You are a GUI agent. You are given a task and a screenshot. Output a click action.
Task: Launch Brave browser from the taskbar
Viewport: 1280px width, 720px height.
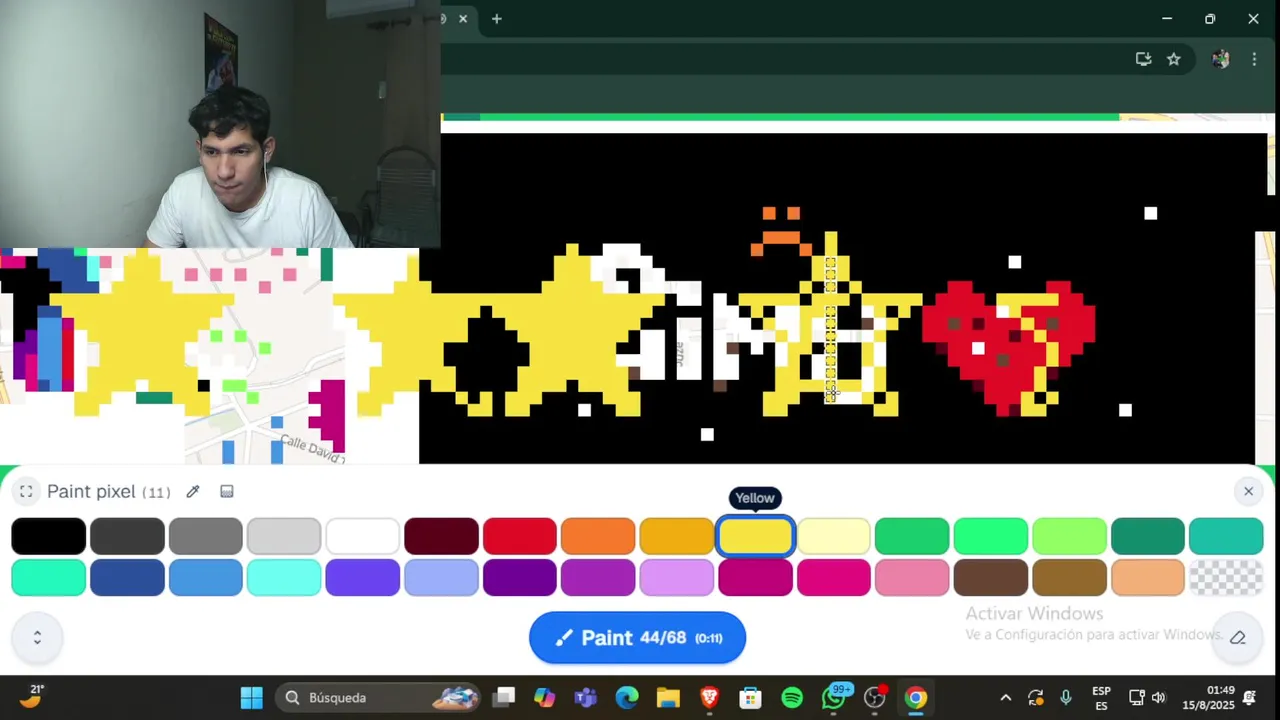pyautogui.click(x=709, y=697)
